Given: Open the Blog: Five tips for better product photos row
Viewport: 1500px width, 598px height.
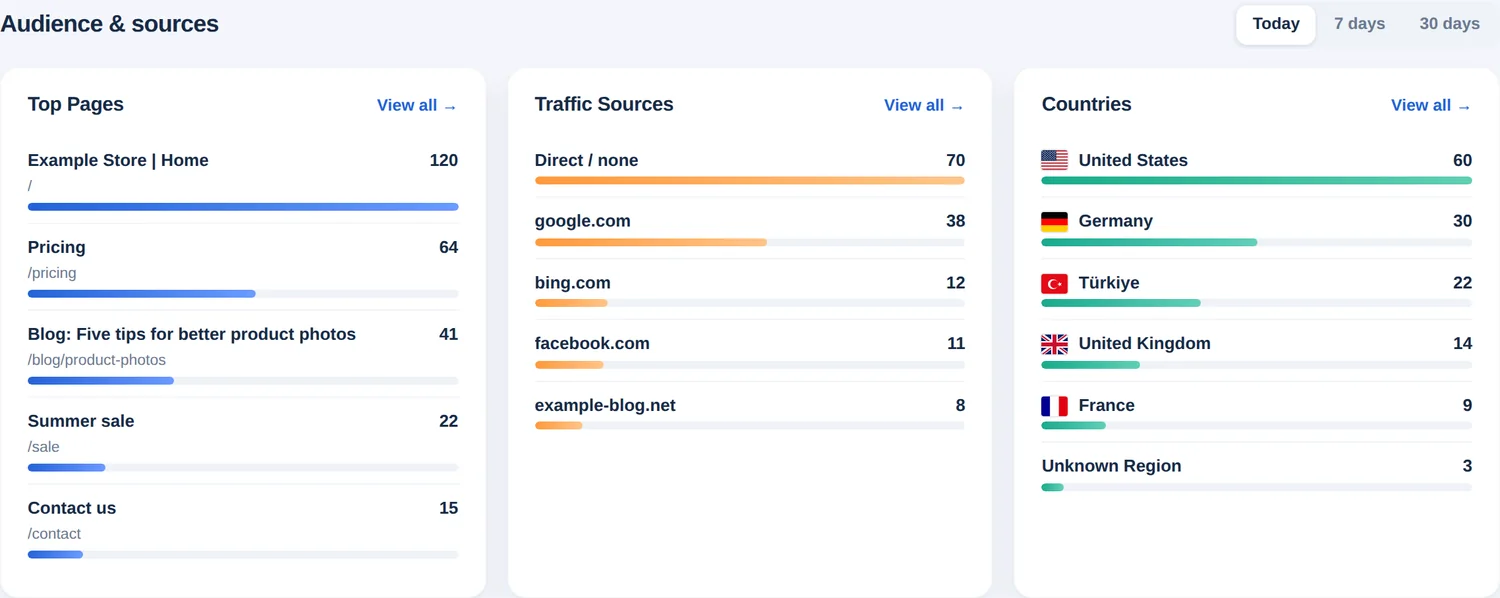Looking at the screenshot, I should [243, 354].
